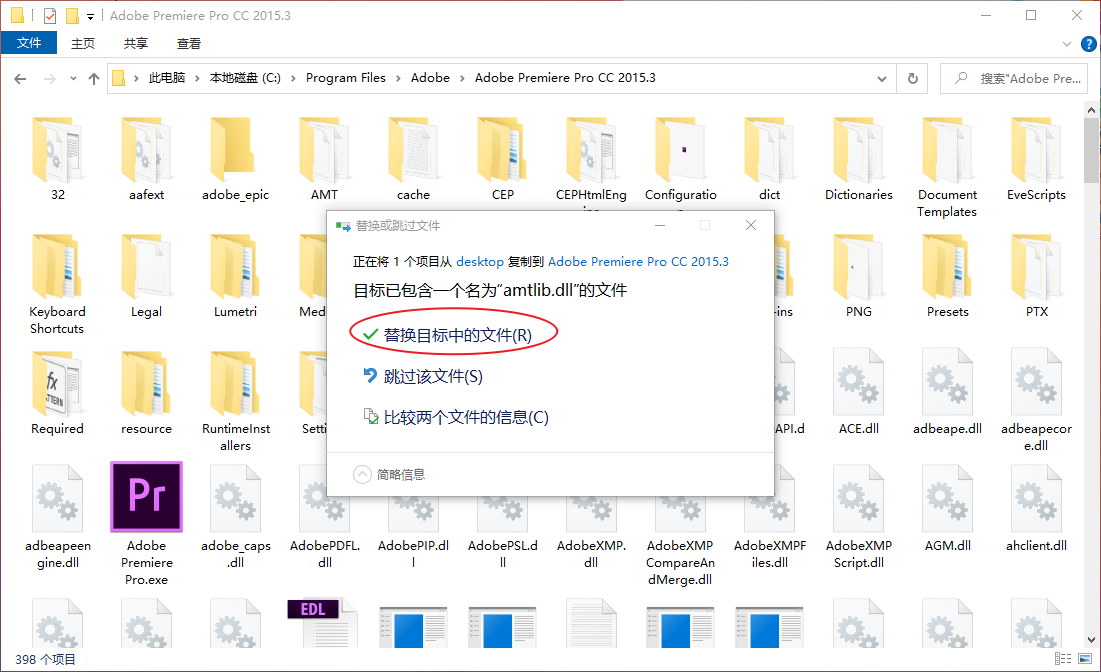Viewport: 1101px width, 672px height.
Task: Open the aafext folder
Action: click(x=146, y=150)
